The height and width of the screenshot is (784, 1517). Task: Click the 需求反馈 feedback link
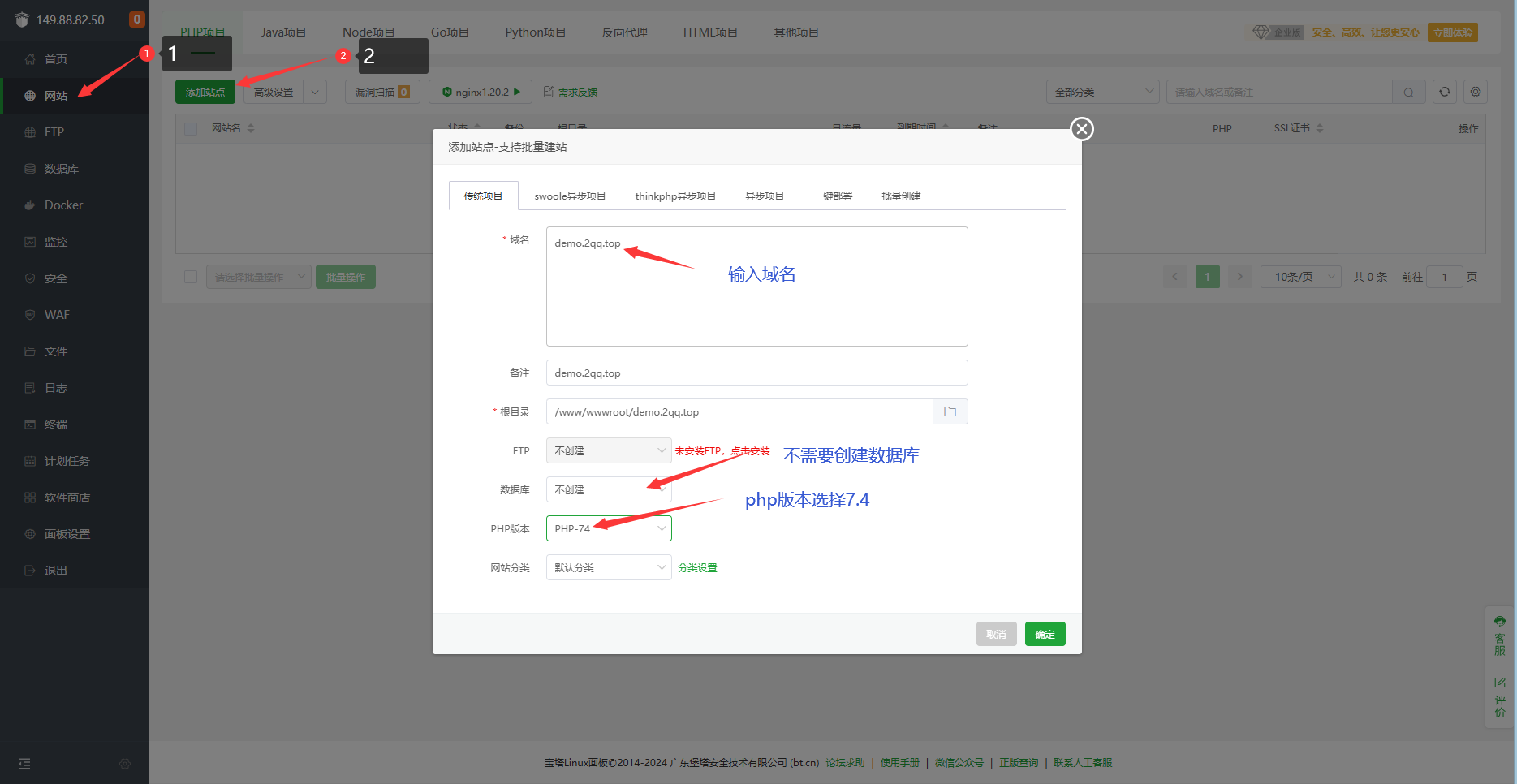(571, 92)
